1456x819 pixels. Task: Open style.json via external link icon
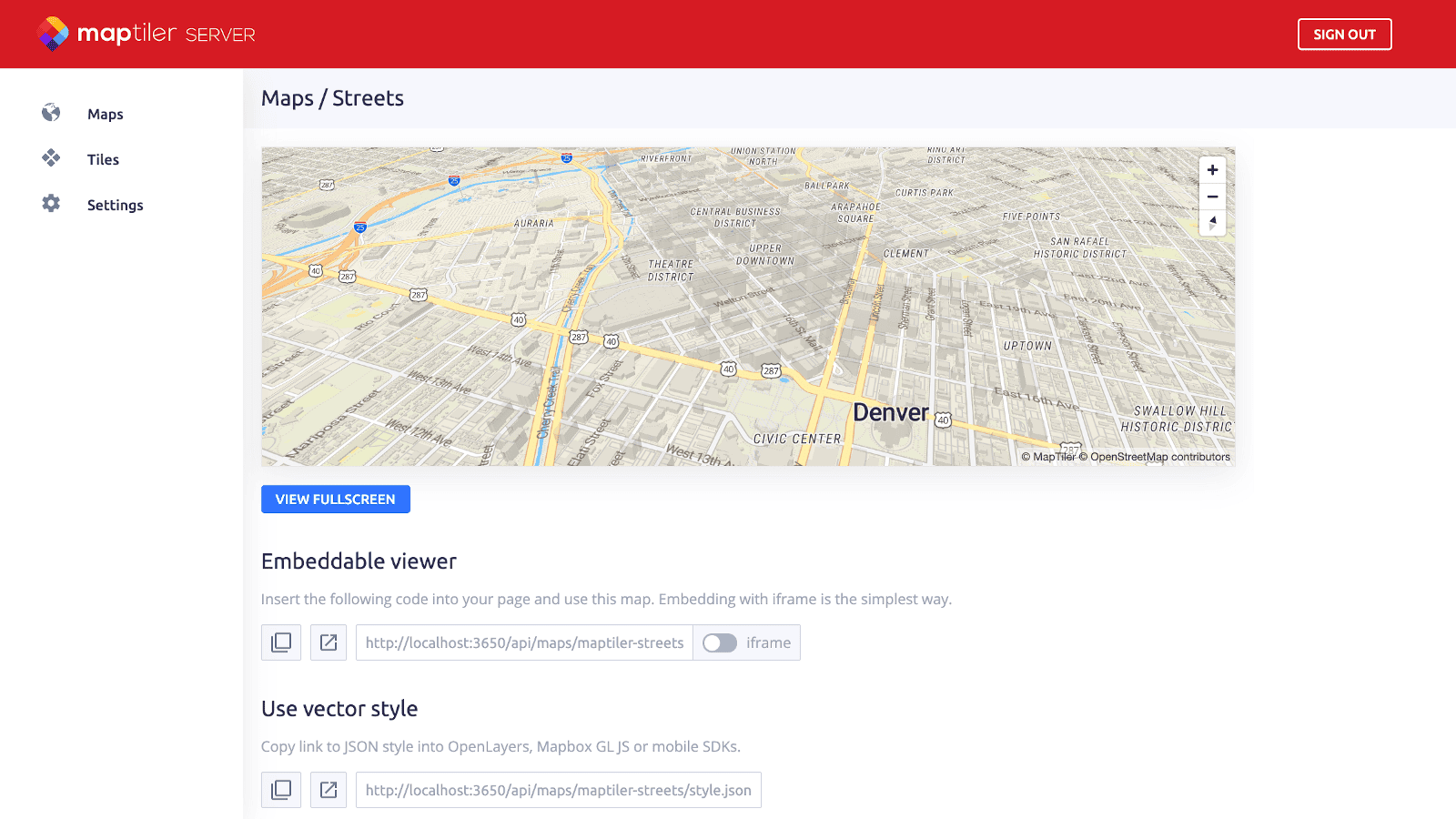coord(328,789)
